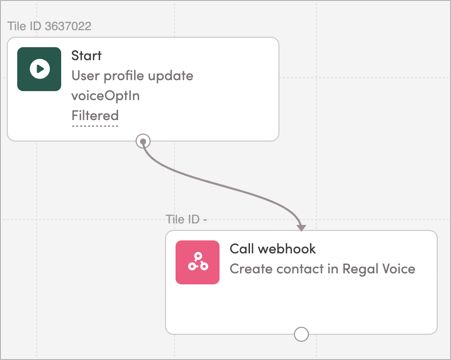Image resolution: width=451 pixels, height=360 pixels.
Task: Click the inner dot of Start's connector
Action: tap(143, 142)
